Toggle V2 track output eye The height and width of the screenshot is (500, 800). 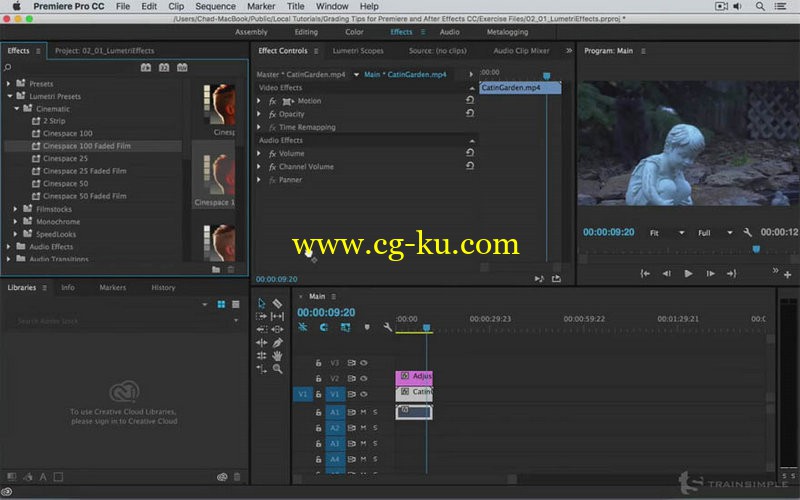pyautogui.click(x=364, y=379)
